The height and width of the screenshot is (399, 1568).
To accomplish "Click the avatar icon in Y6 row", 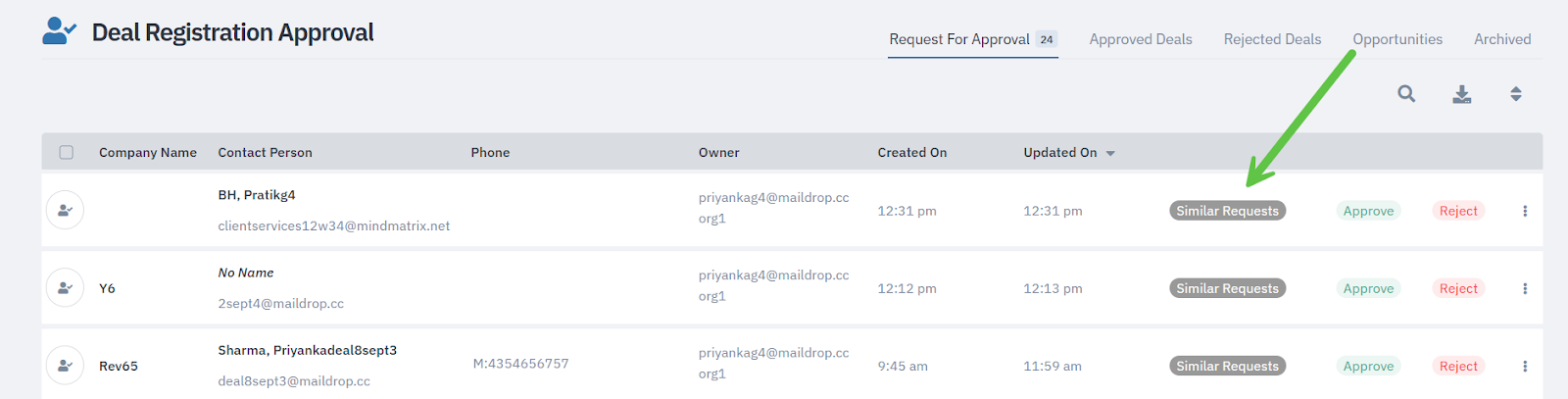I will [65, 288].
